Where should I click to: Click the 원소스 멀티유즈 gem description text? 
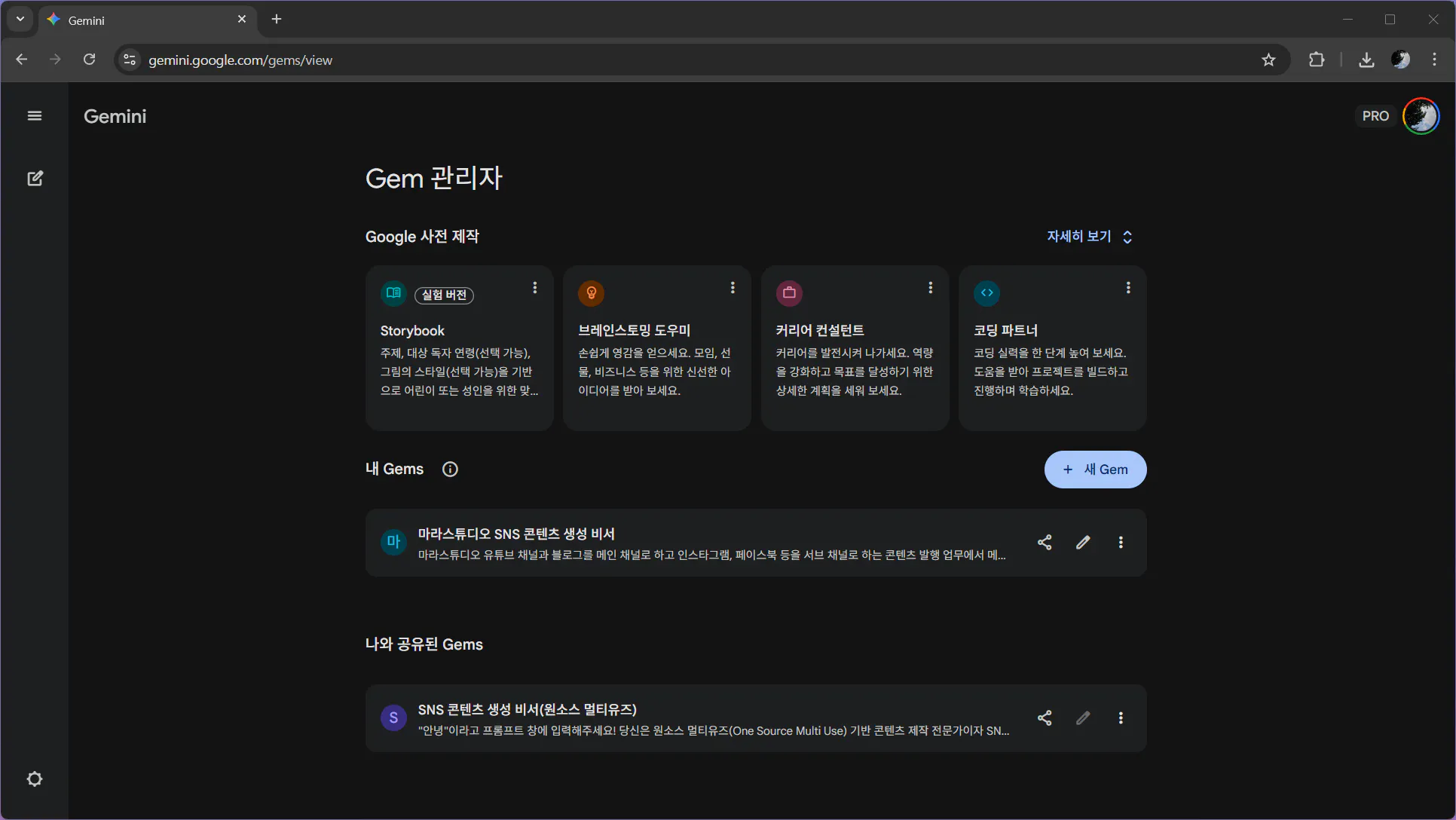point(714,731)
